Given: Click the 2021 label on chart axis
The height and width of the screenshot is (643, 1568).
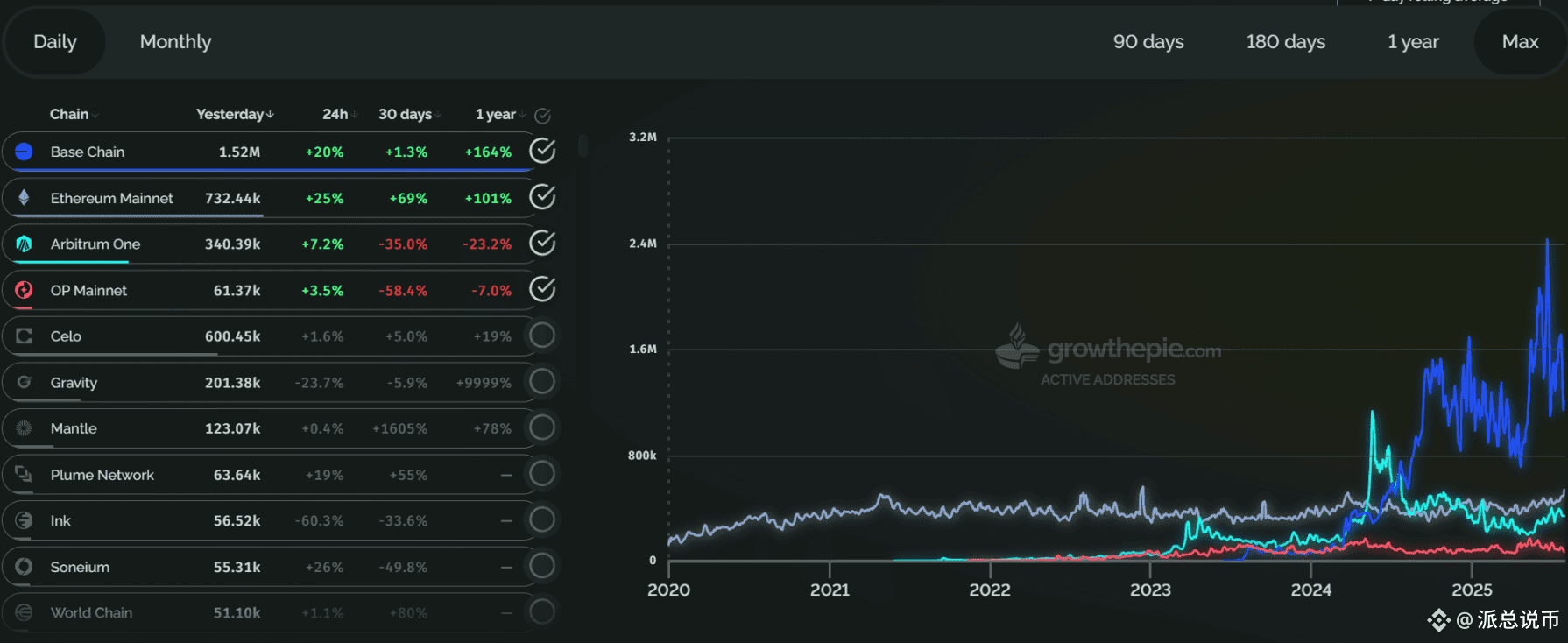Looking at the screenshot, I should point(830,590).
